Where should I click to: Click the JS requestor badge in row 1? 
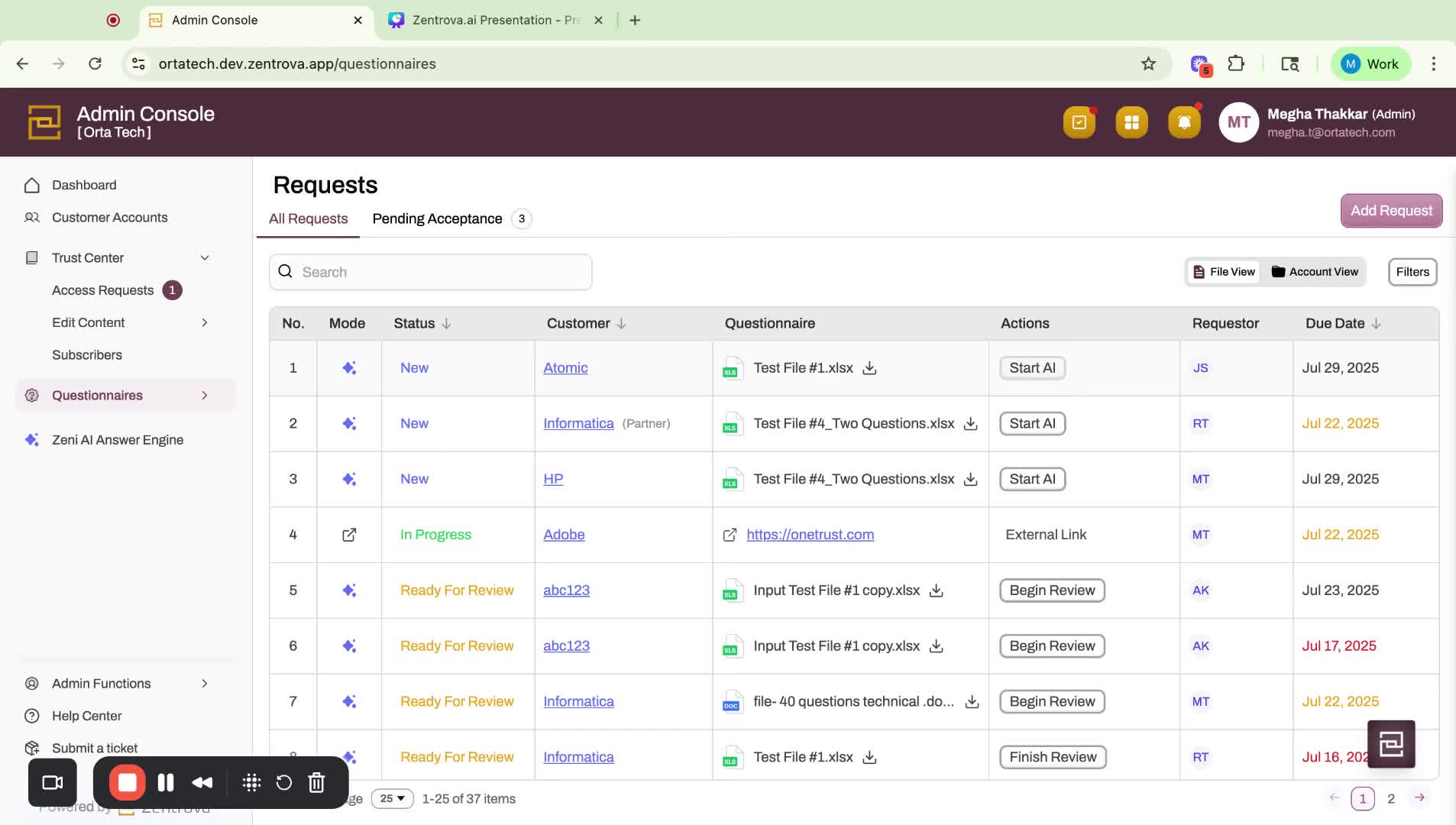pyautogui.click(x=1200, y=368)
